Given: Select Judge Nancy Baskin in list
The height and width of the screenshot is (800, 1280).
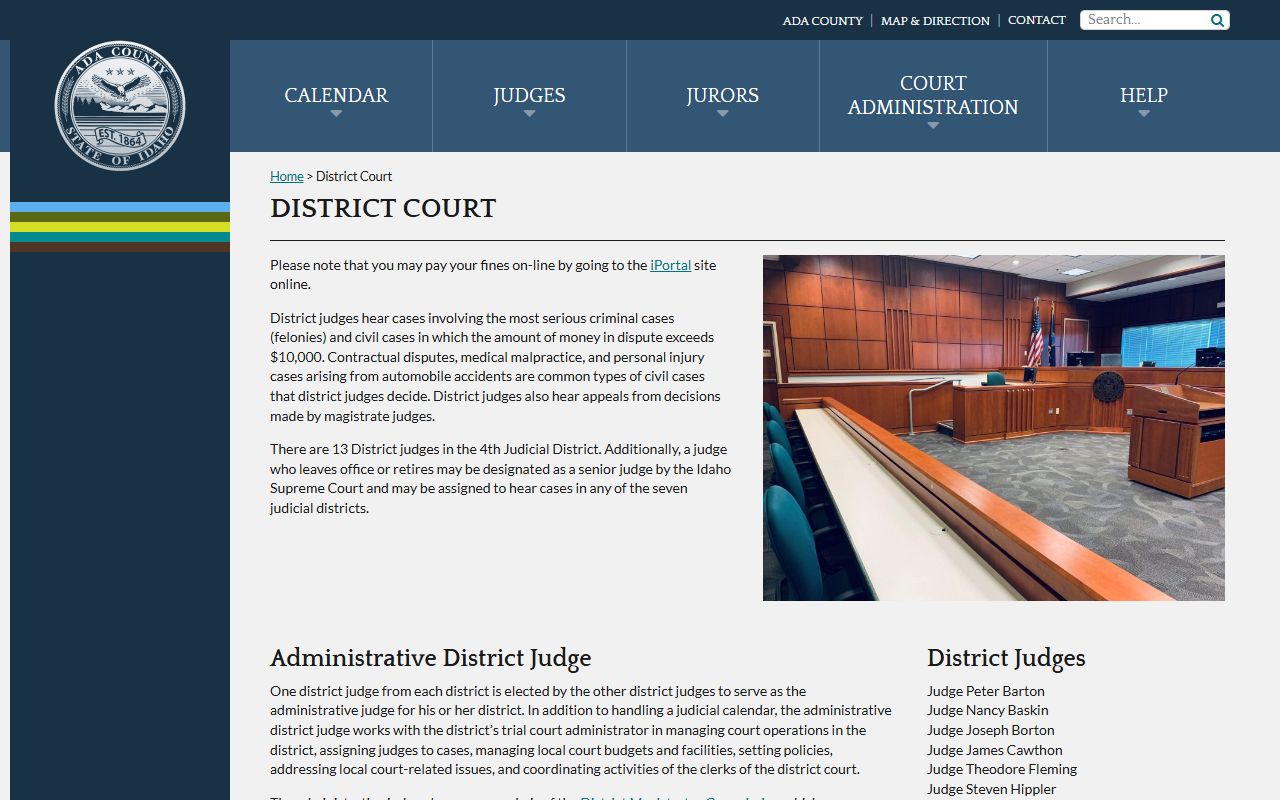Looking at the screenshot, I should [988, 710].
